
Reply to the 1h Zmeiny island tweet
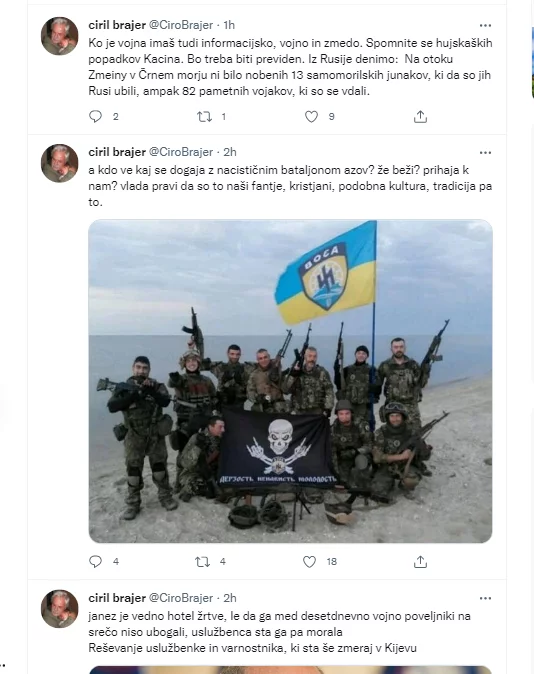pos(95,116)
